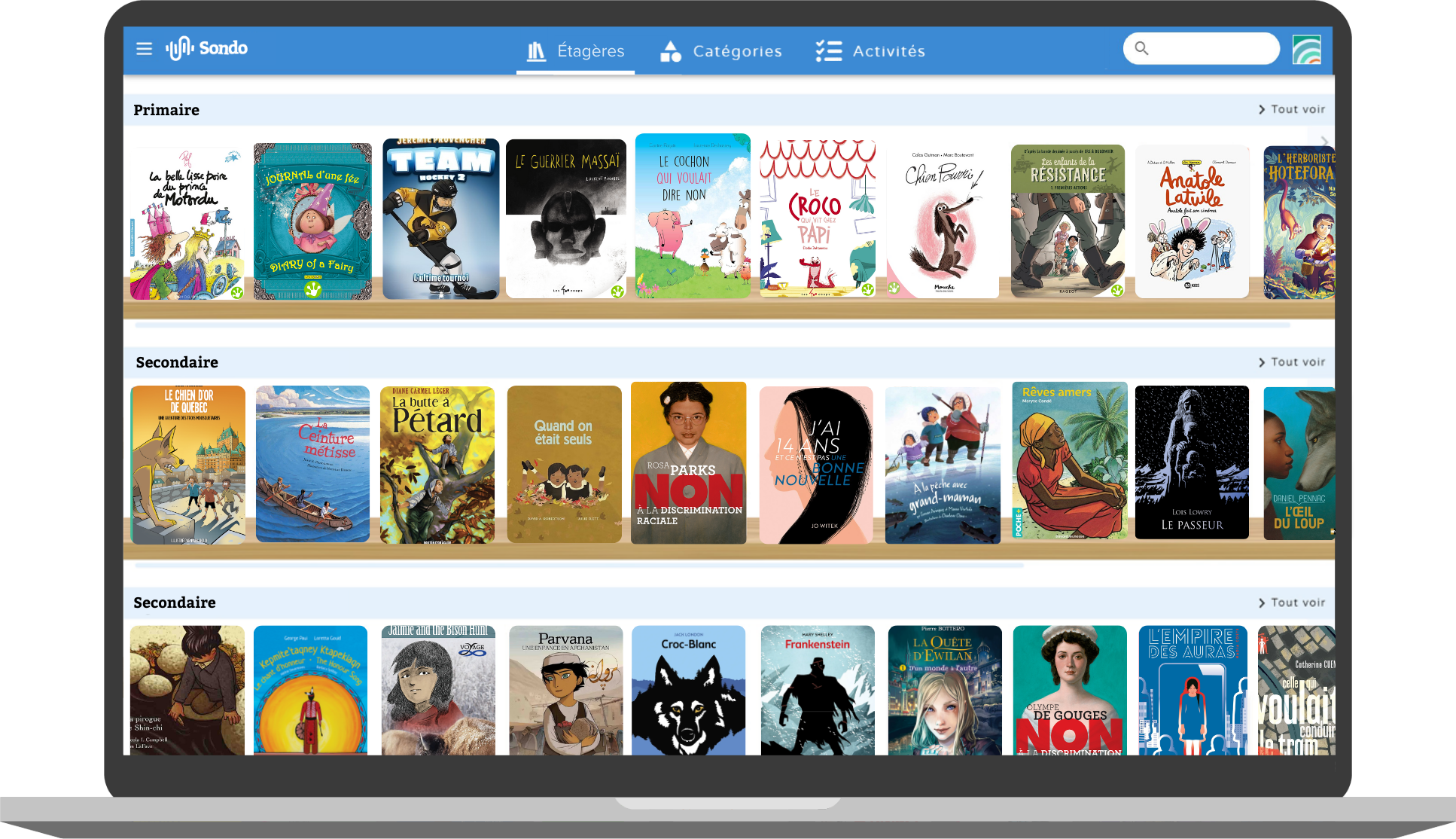Open Croc-Blanc book
The width and height of the screenshot is (1456, 839).
point(688,690)
